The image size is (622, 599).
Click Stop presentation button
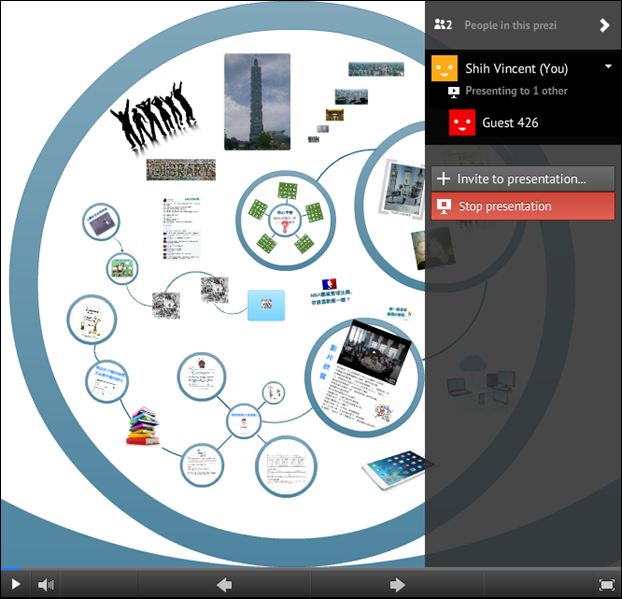point(523,206)
